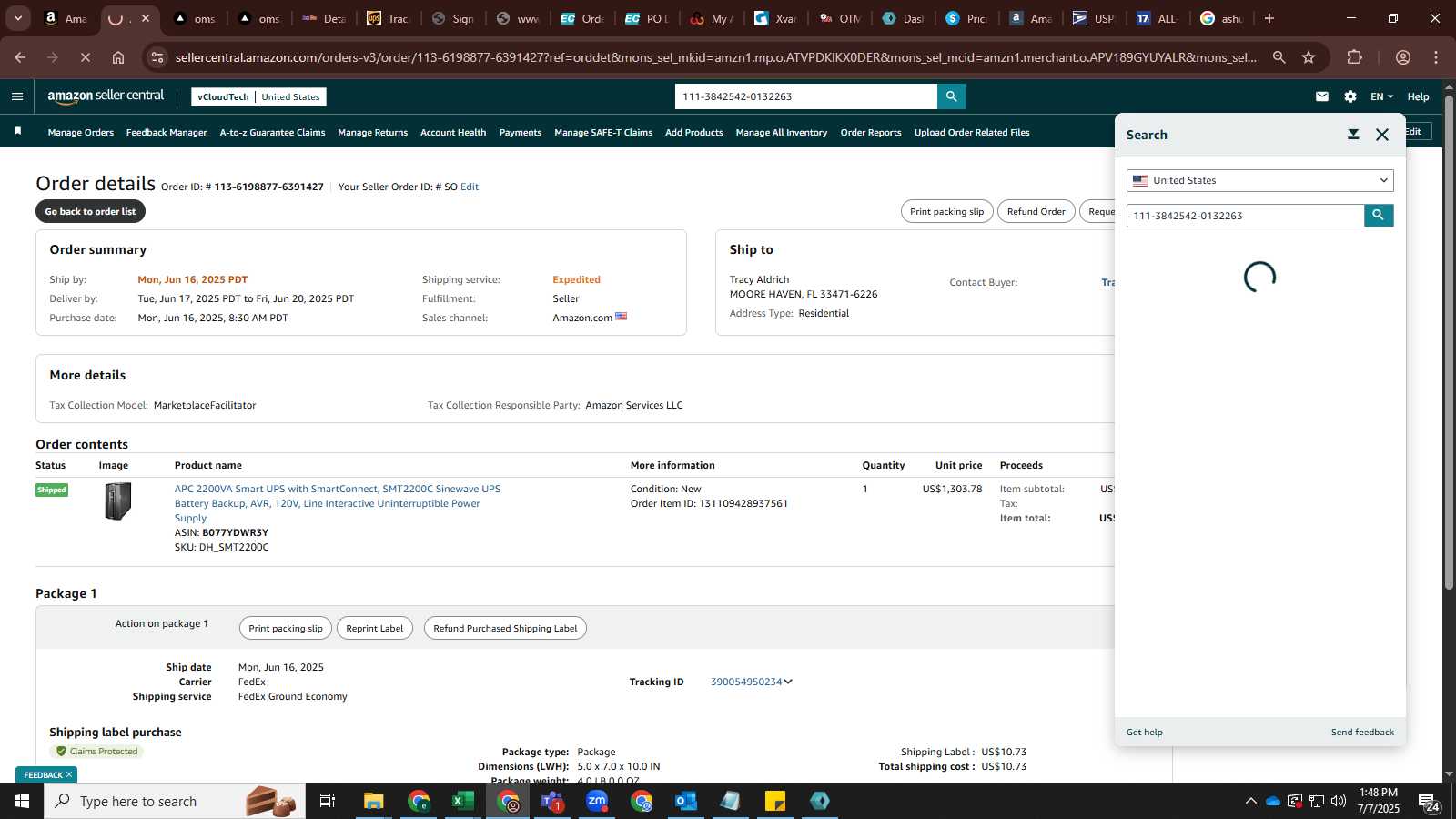Click Print packing slip in Package 1
The height and width of the screenshot is (819, 1456).
(286, 628)
